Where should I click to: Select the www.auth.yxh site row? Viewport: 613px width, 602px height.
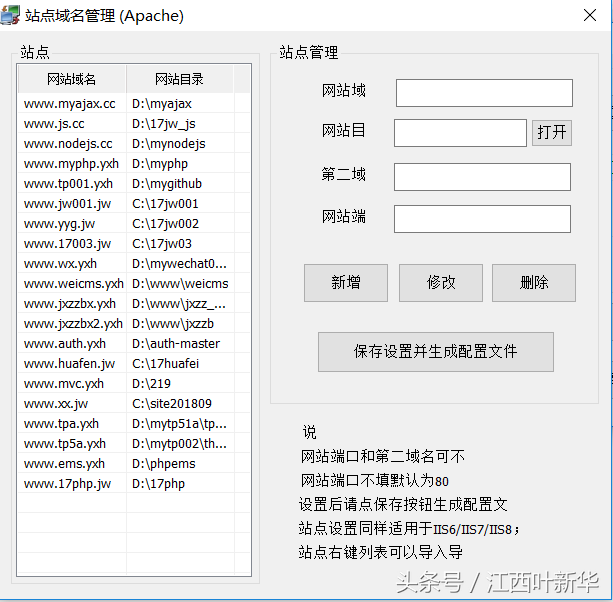(x=134, y=343)
